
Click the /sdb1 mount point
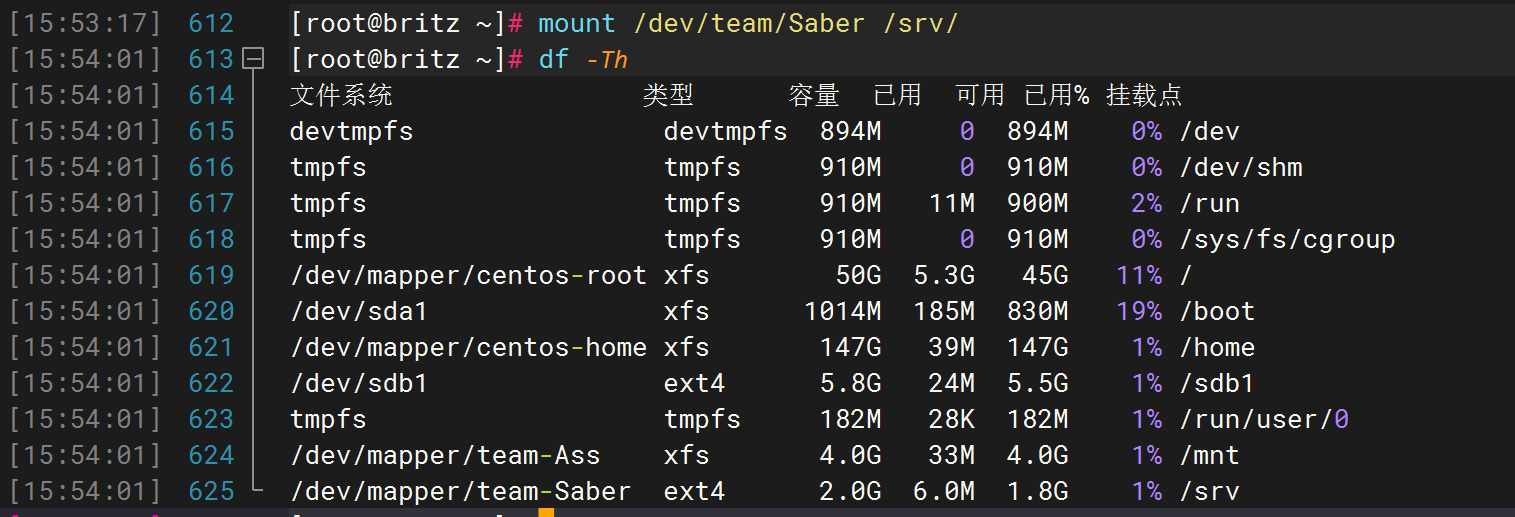(1218, 383)
